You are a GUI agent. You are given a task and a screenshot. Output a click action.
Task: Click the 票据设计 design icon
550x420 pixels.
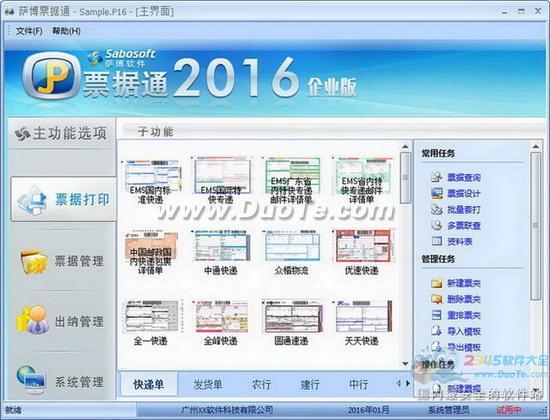click(437, 193)
